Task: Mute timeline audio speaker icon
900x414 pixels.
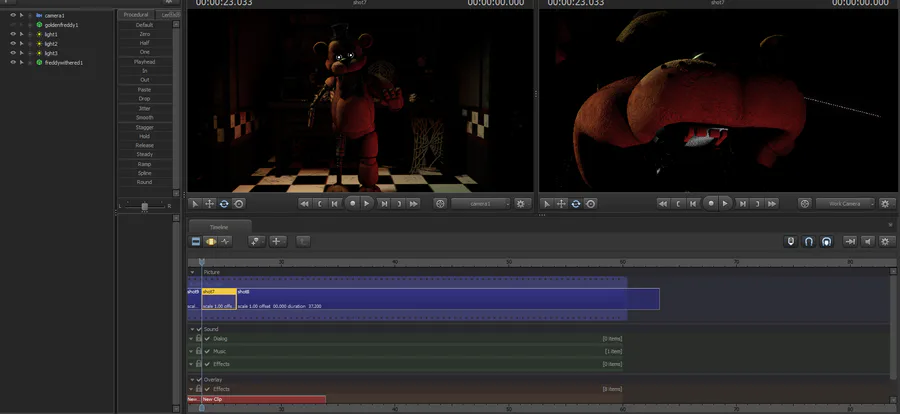Action: [868, 242]
